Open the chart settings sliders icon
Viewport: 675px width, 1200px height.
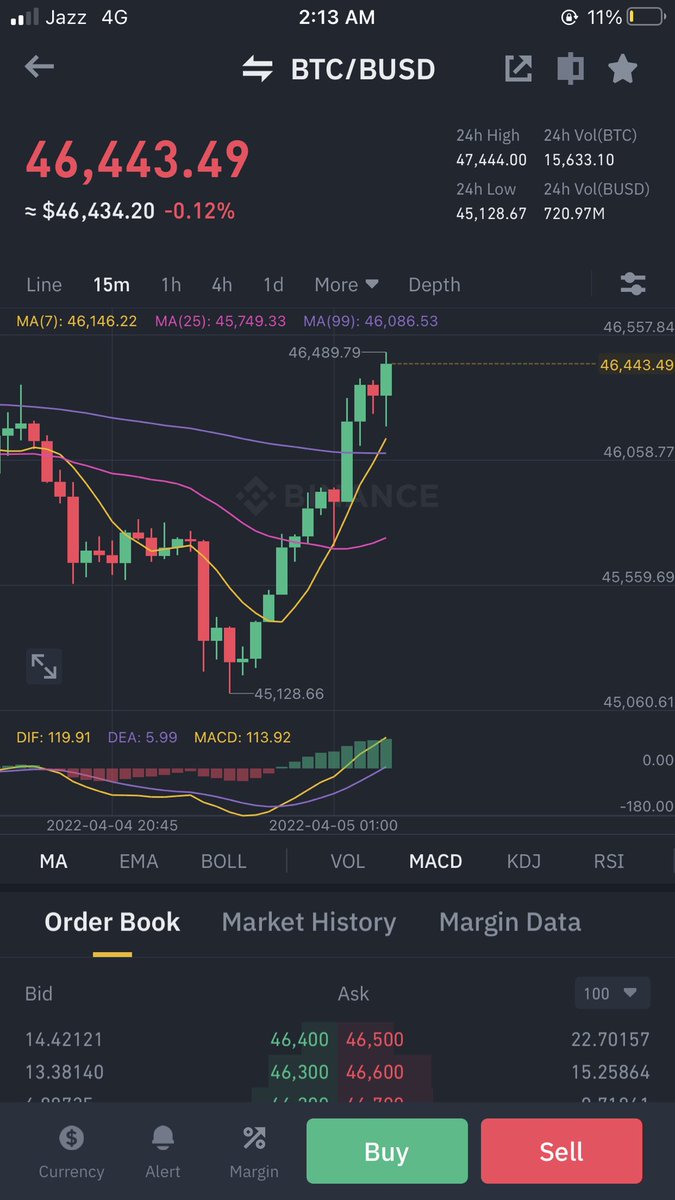(x=633, y=284)
